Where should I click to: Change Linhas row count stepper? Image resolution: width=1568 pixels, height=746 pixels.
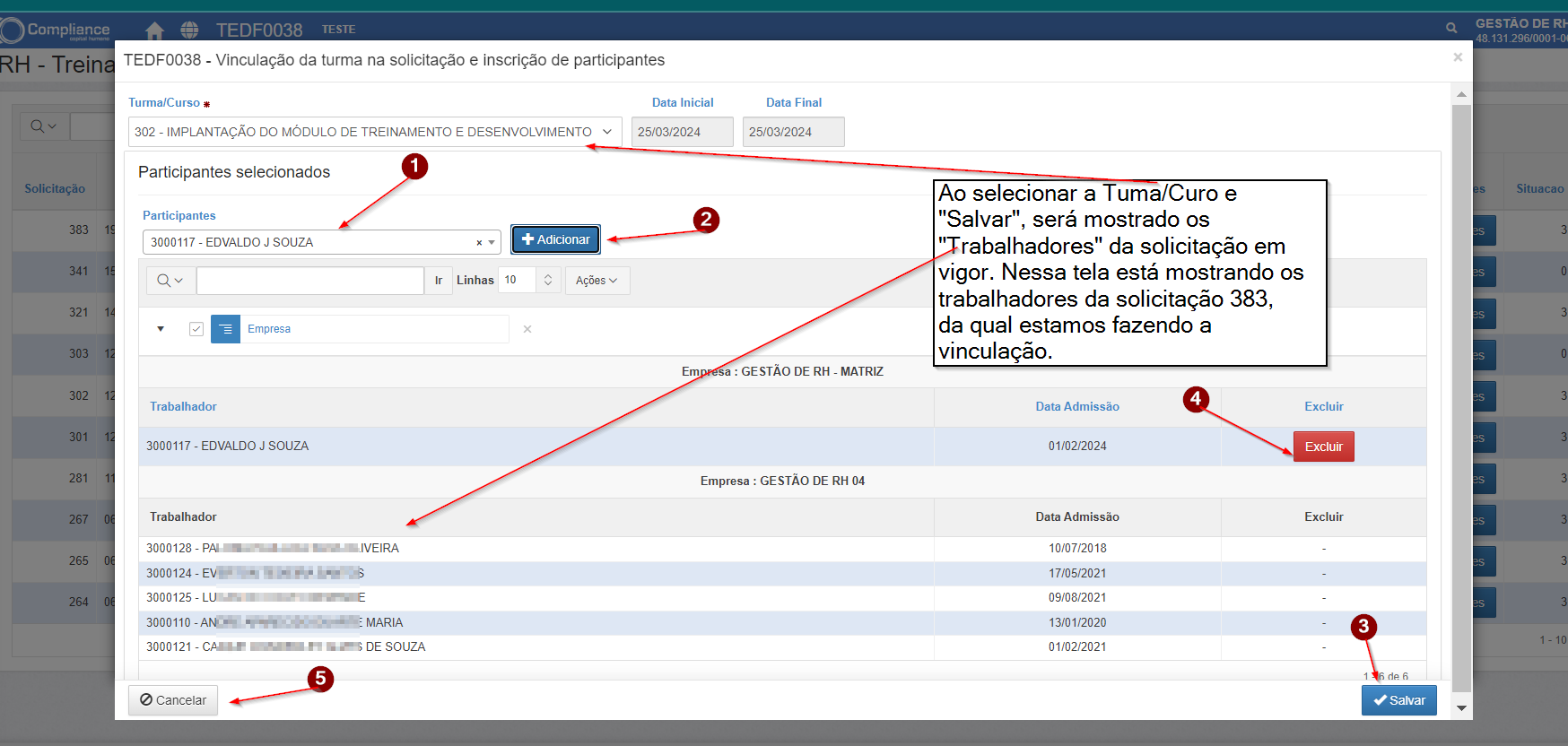548,281
